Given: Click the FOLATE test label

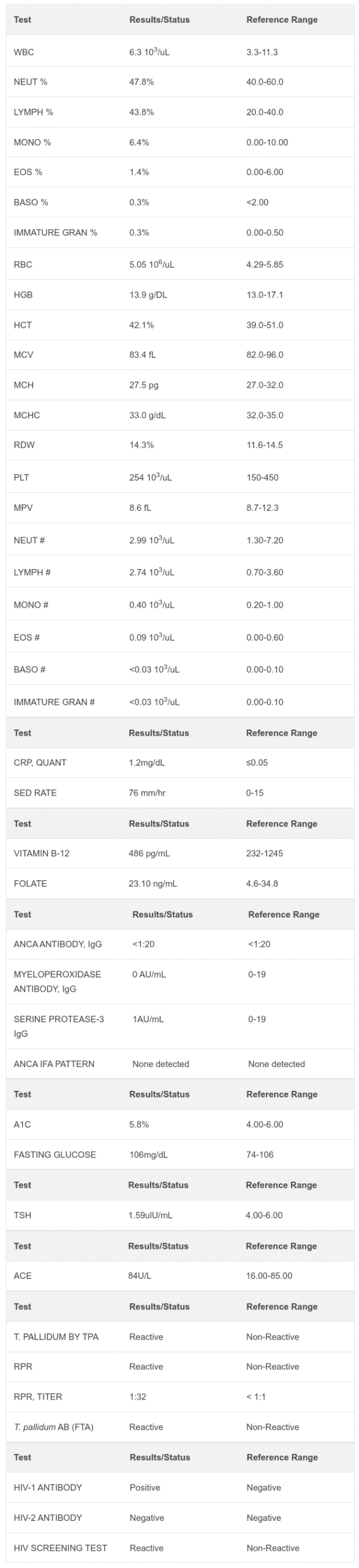Looking at the screenshot, I should [x=30, y=883].
